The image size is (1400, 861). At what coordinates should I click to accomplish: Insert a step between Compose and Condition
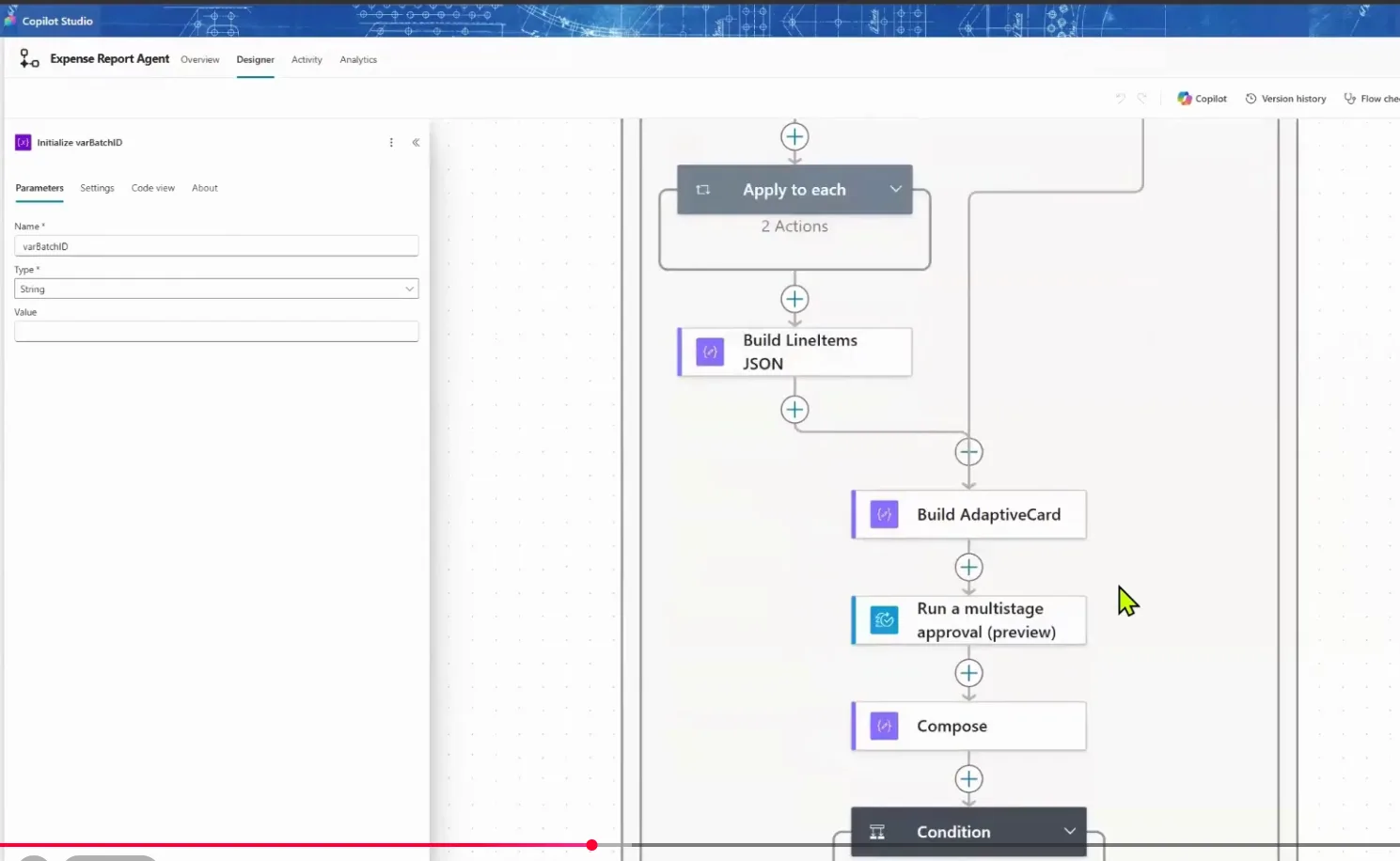[x=968, y=779]
